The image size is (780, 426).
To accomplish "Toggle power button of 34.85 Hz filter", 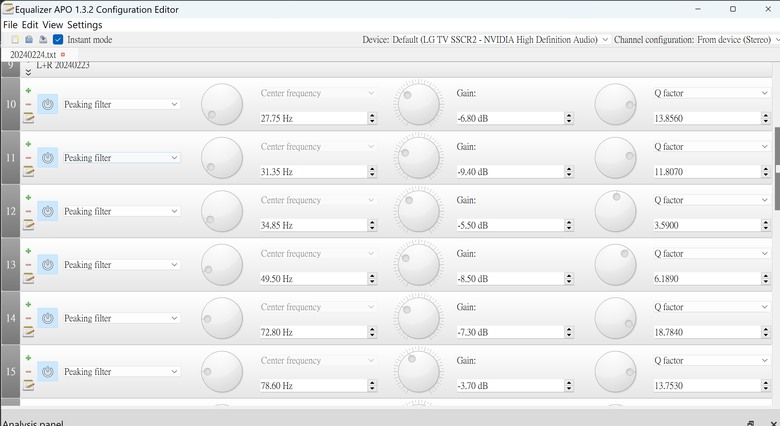I will click(x=48, y=211).
